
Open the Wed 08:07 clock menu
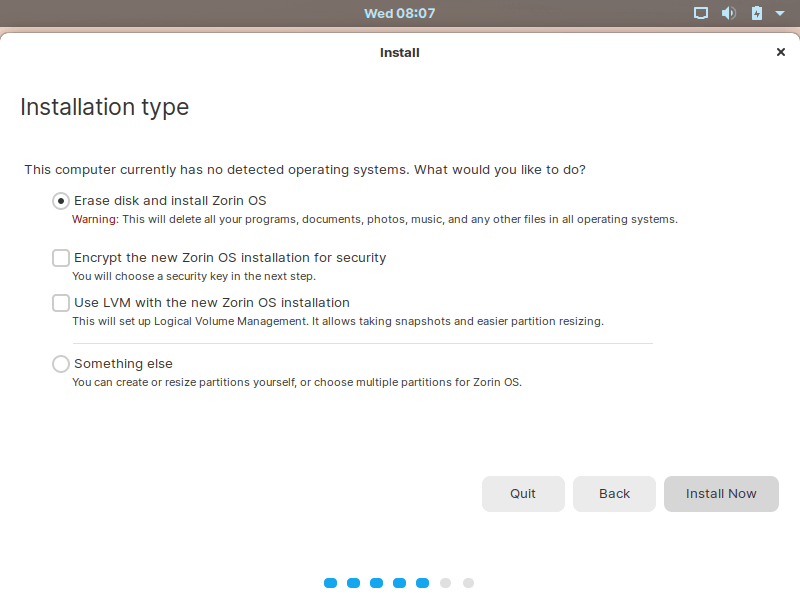[399, 13]
